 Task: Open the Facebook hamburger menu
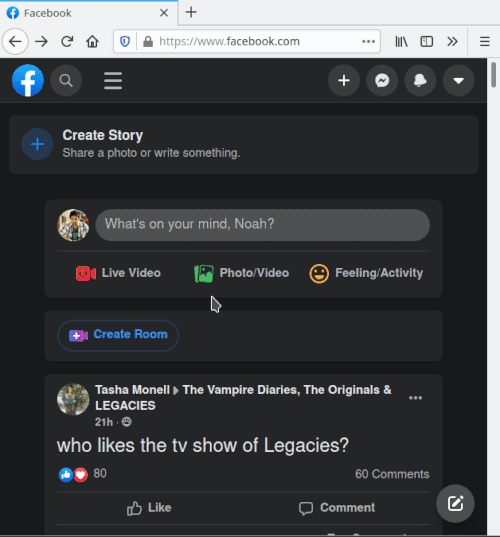coord(113,80)
